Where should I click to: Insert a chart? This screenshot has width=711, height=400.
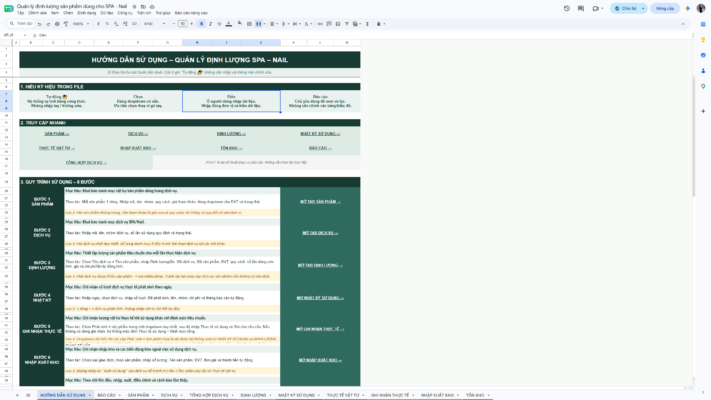338,24
